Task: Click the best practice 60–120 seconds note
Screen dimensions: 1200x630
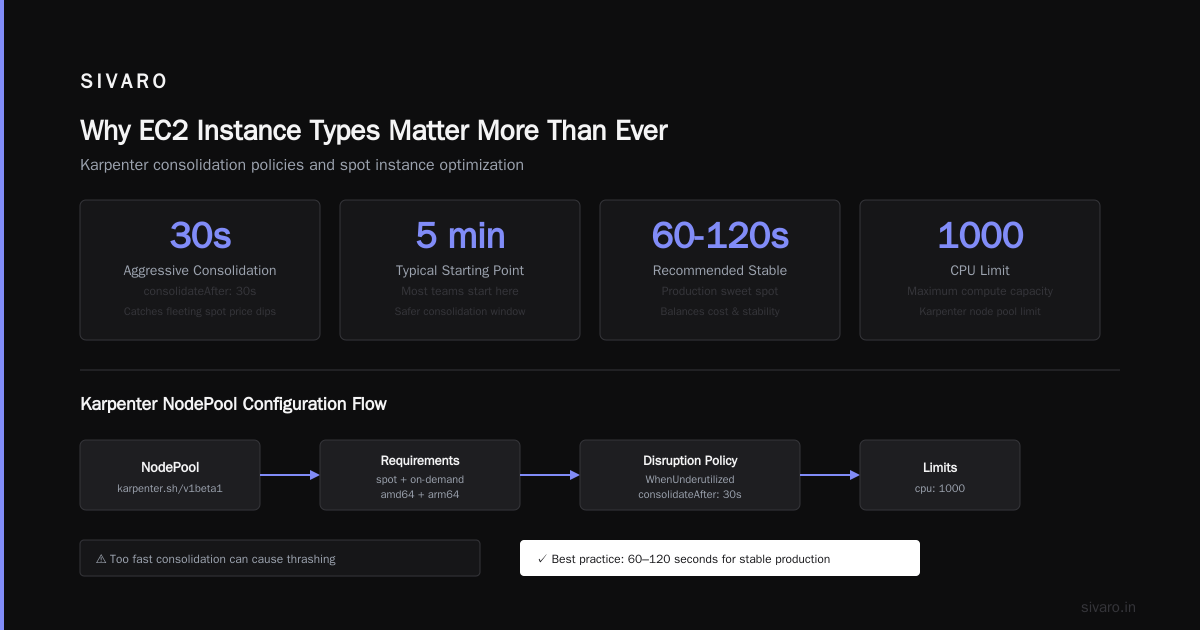Action: point(720,558)
